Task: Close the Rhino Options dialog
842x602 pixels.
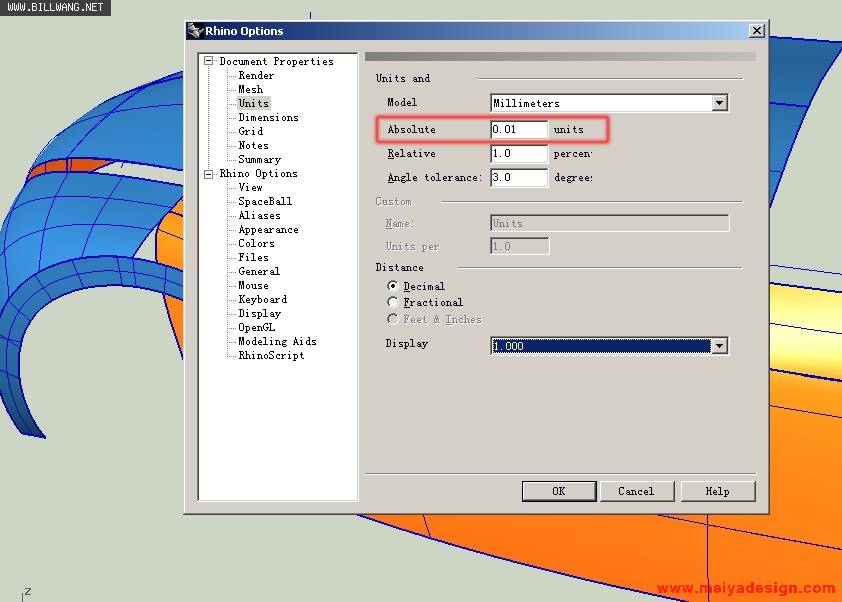Action: [757, 31]
